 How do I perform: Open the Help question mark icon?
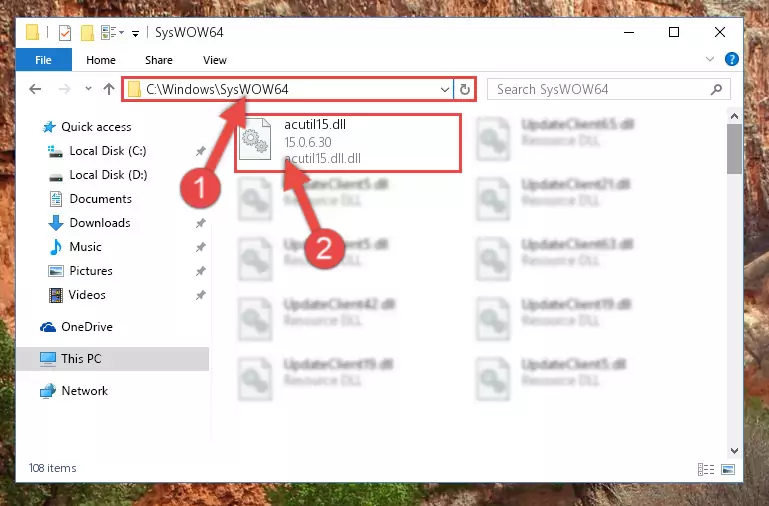pyautogui.click(x=732, y=59)
